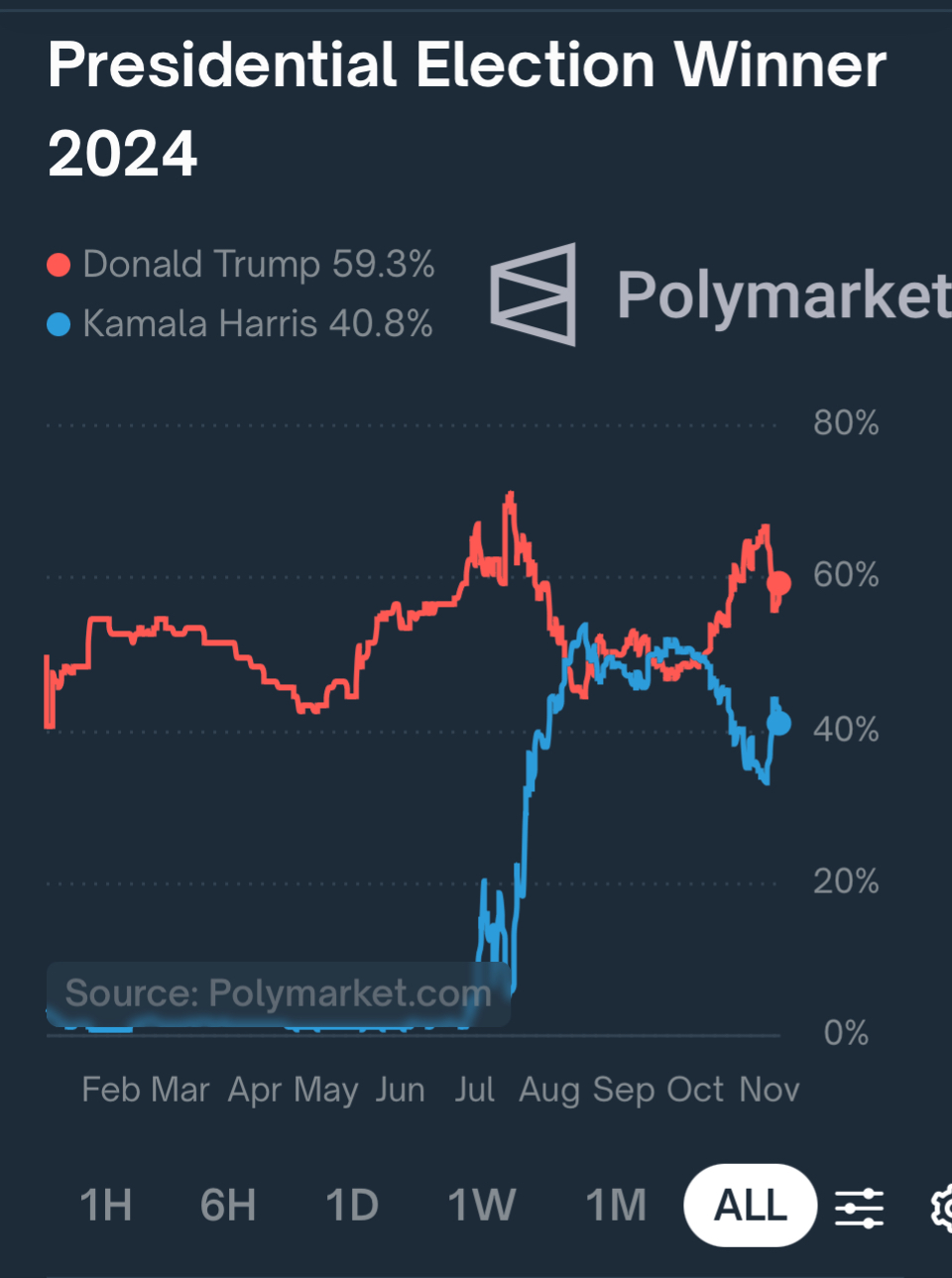Select the 1H time range
952x1278 pixels.
click(x=105, y=1206)
